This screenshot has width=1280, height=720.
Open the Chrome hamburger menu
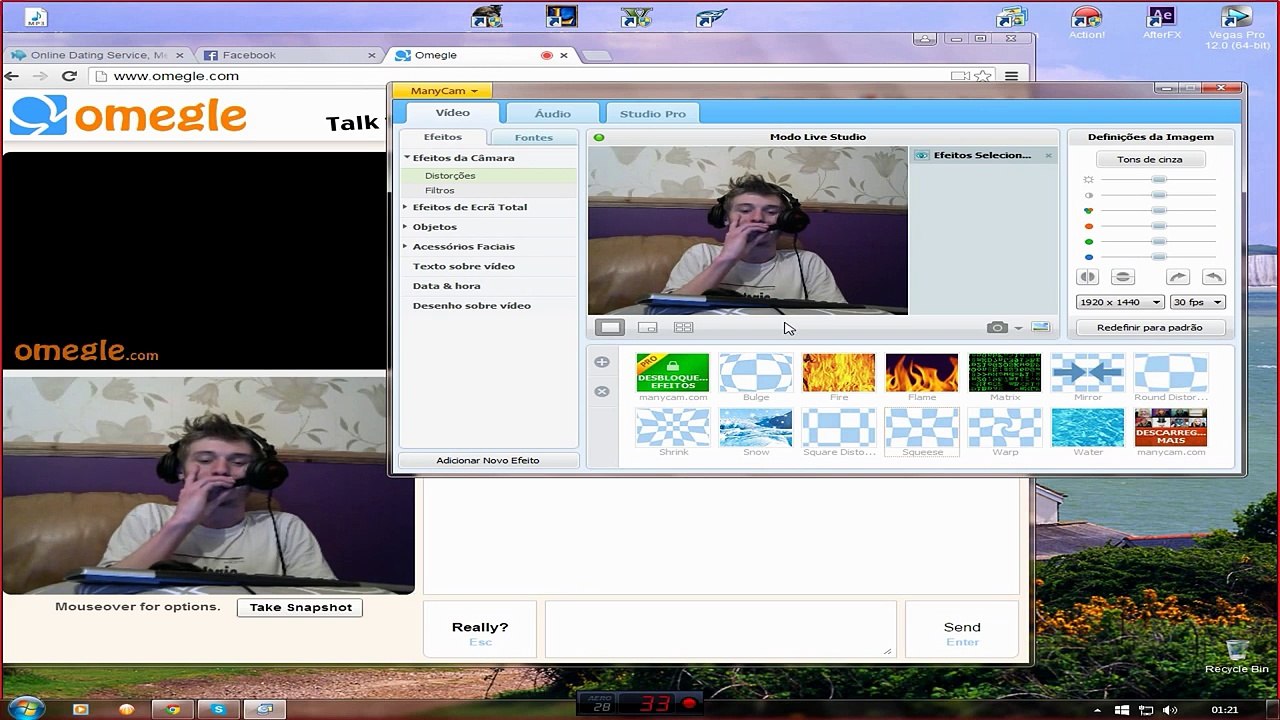tap(1011, 76)
